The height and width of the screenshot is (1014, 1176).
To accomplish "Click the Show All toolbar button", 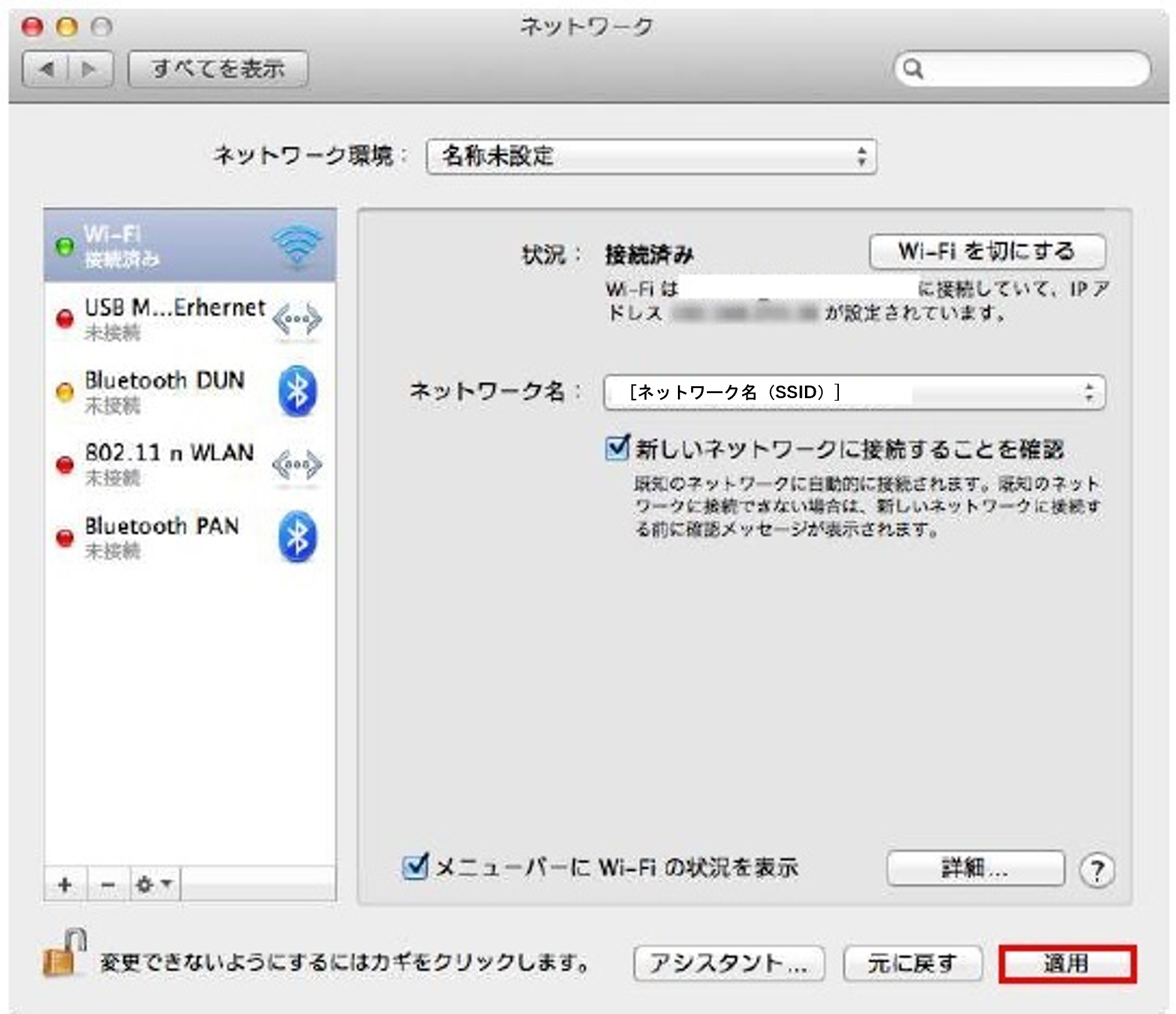I will pos(218,69).
